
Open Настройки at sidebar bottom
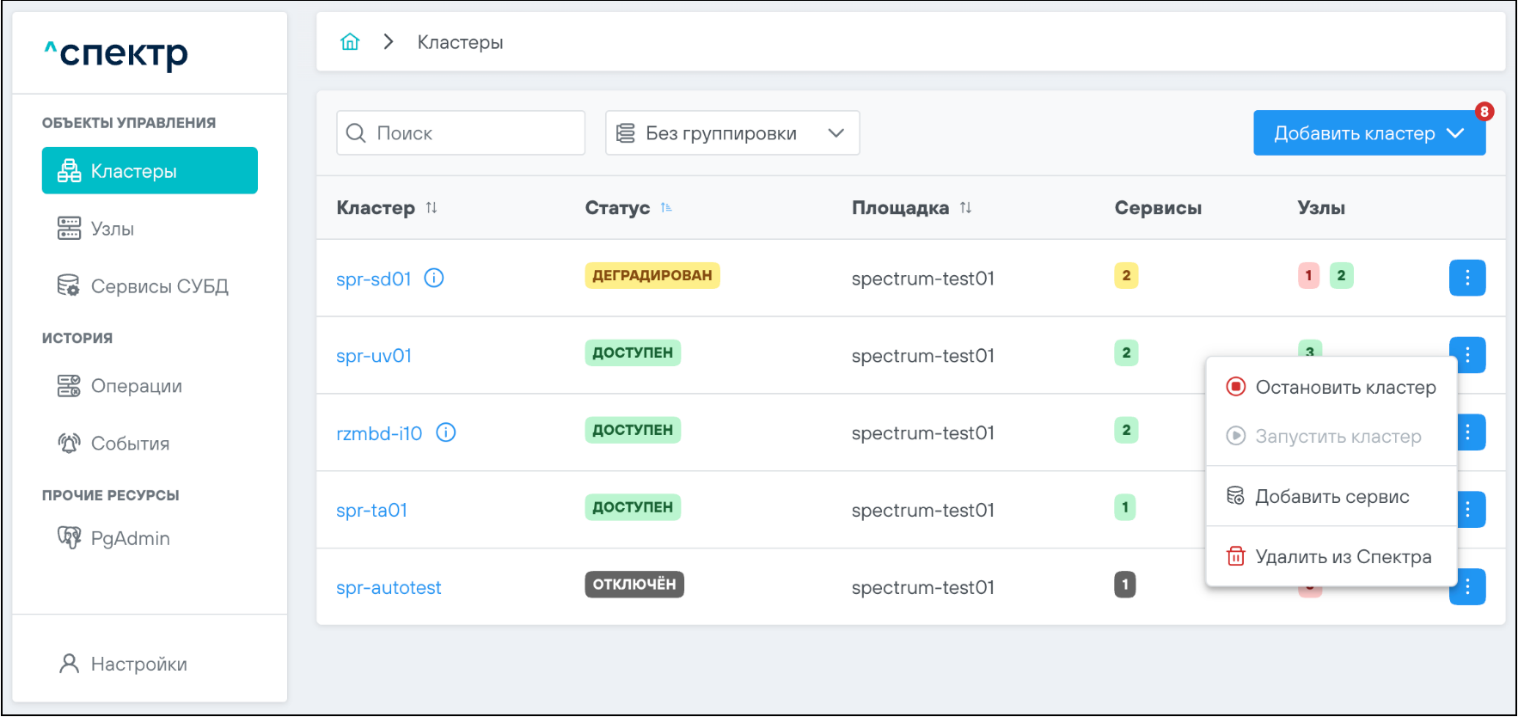tap(138, 664)
